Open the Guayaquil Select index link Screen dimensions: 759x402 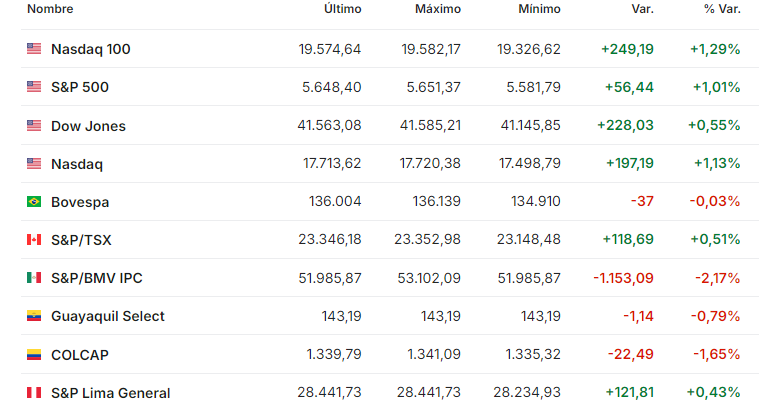(x=107, y=316)
